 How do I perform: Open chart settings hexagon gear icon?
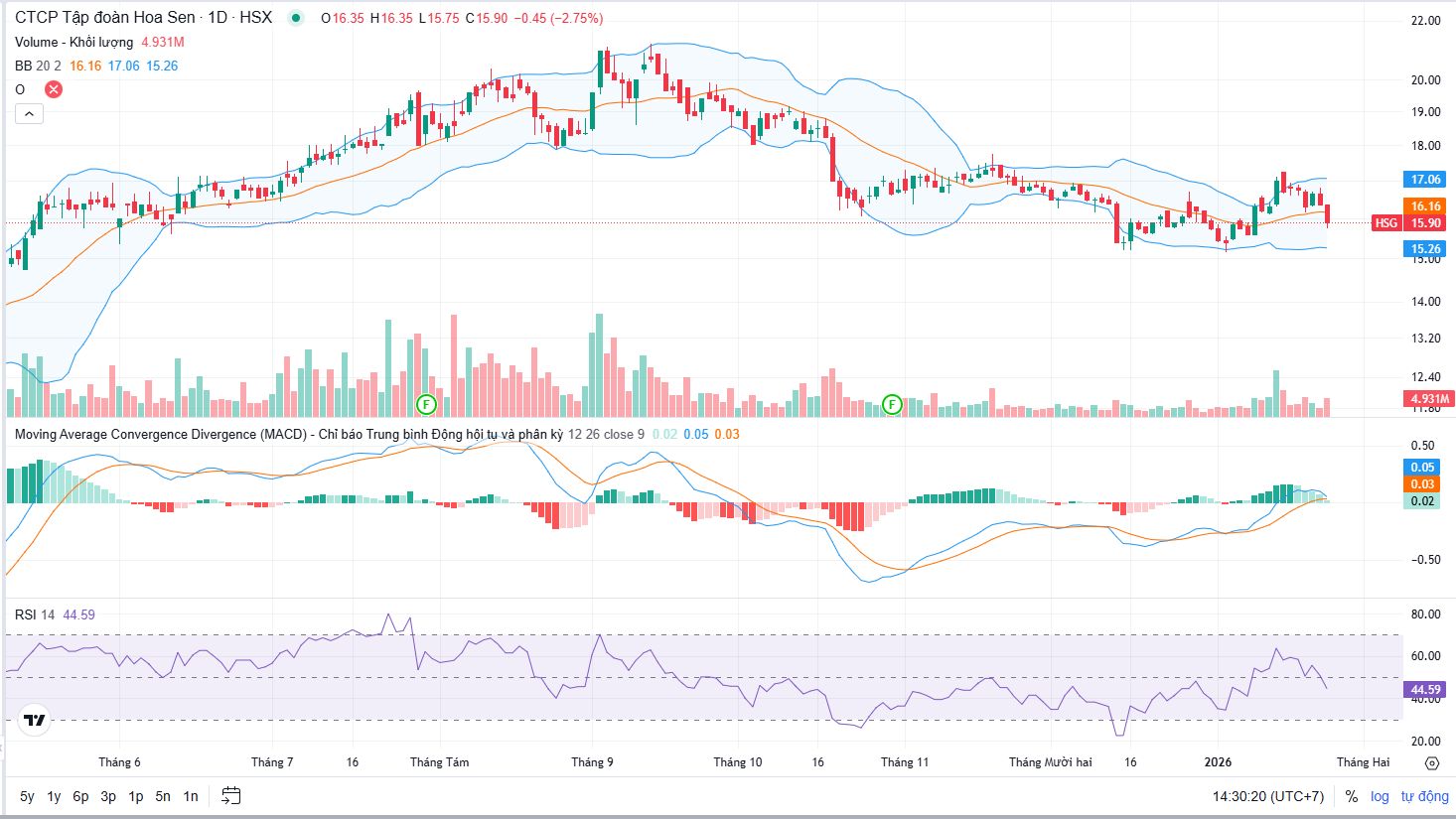(x=1431, y=762)
